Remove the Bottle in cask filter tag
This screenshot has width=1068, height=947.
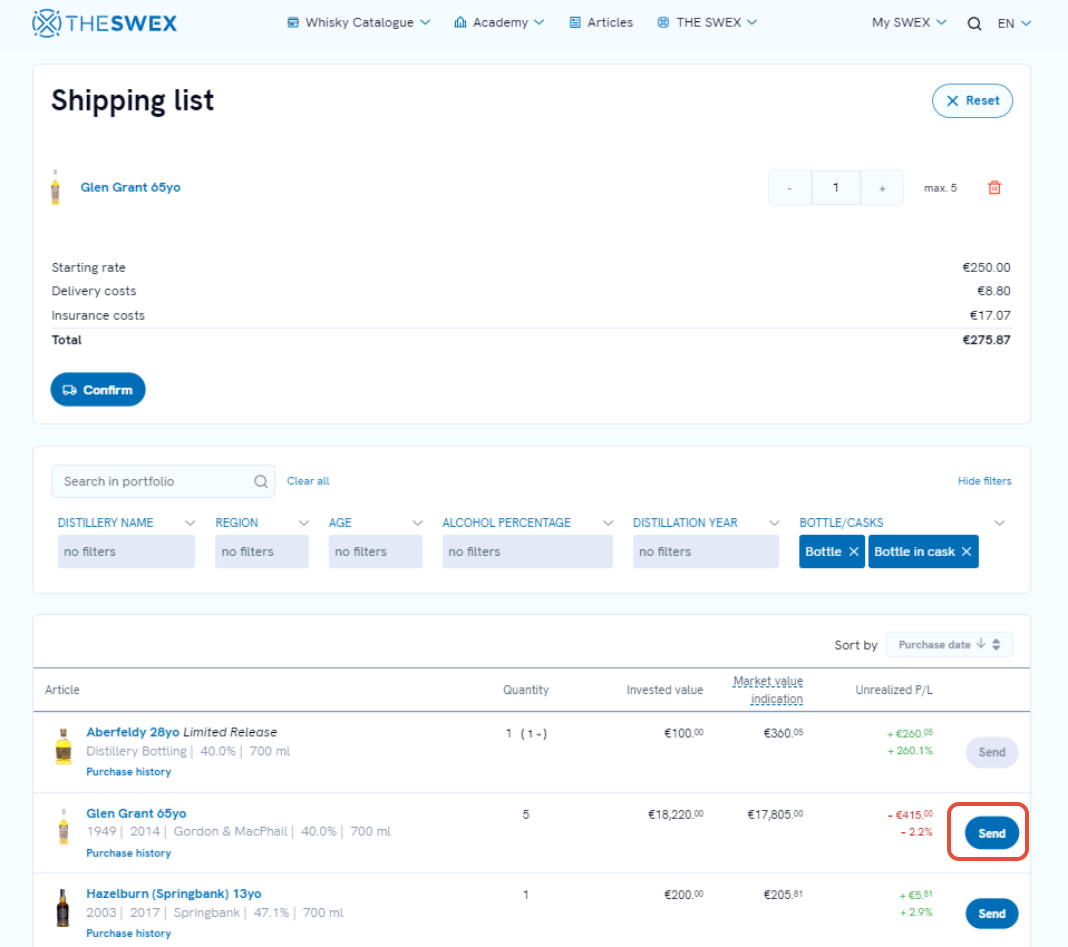(967, 552)
